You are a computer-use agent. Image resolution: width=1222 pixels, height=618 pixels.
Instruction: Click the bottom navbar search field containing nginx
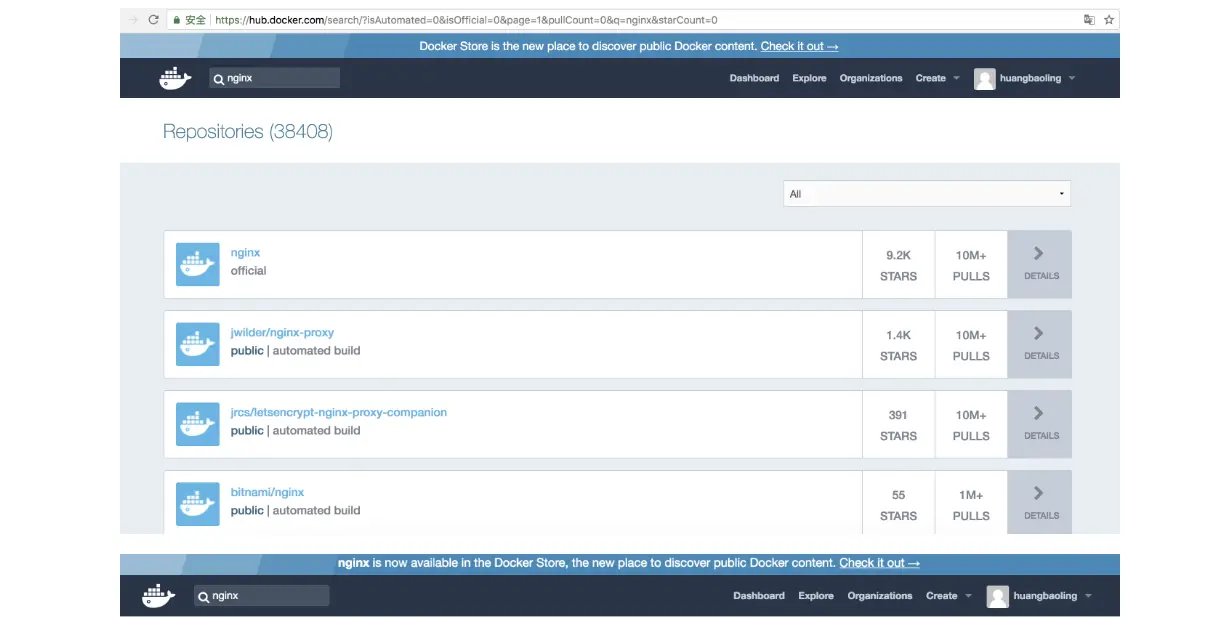pos(261,596)
